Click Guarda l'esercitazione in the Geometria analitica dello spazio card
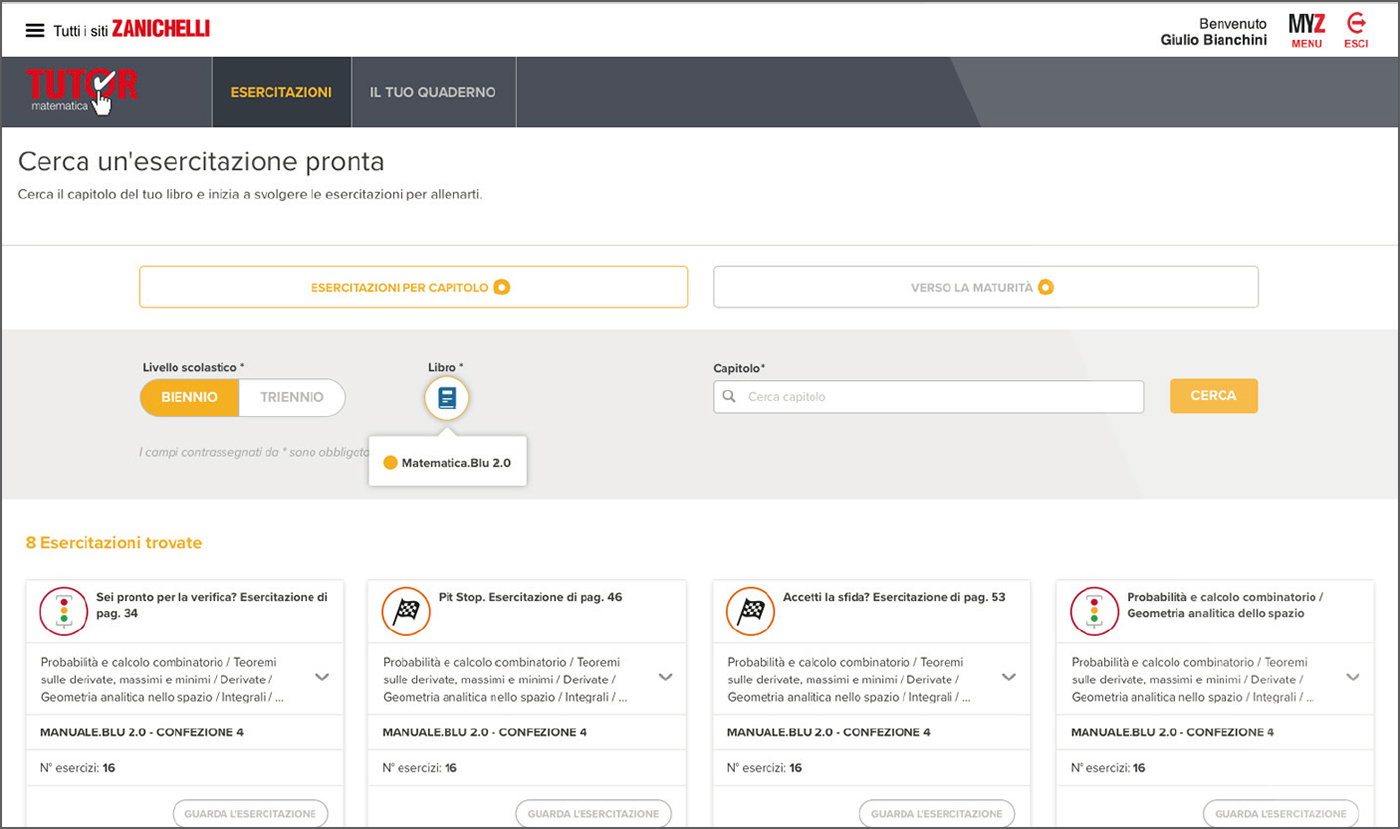This screenshot has height=829, width=1400. (1281, 813)
